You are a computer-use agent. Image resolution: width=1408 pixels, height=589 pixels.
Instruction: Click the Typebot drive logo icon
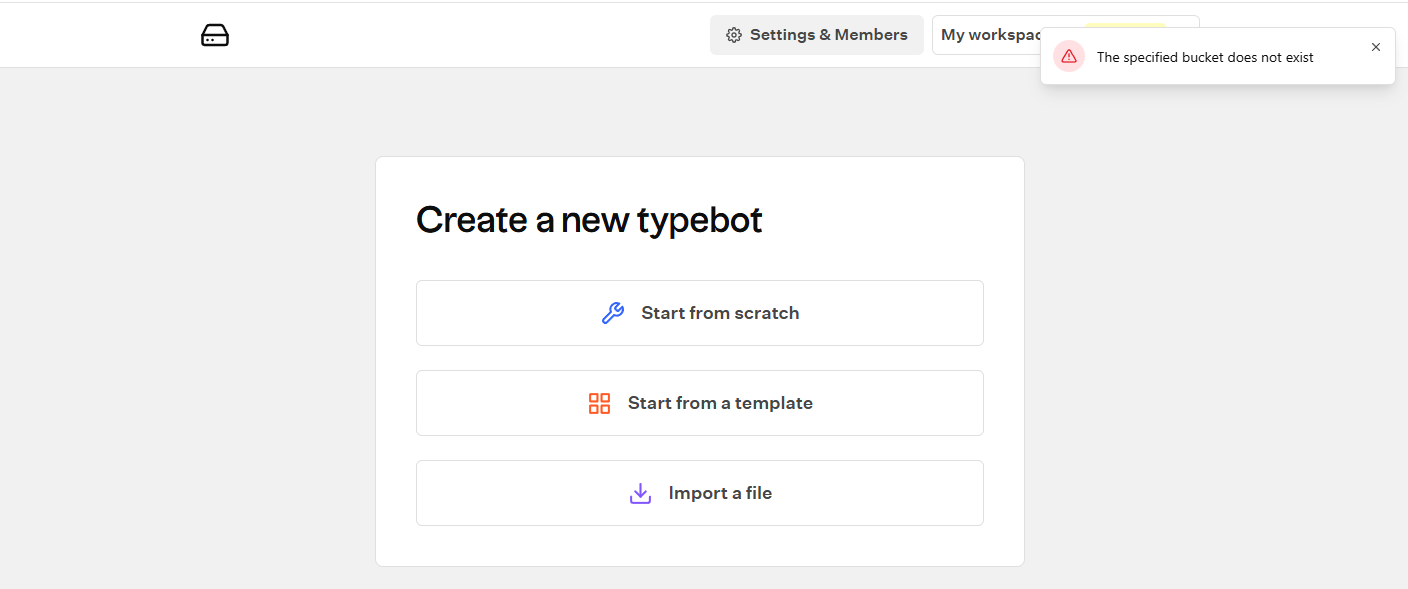tap(215, 36)
